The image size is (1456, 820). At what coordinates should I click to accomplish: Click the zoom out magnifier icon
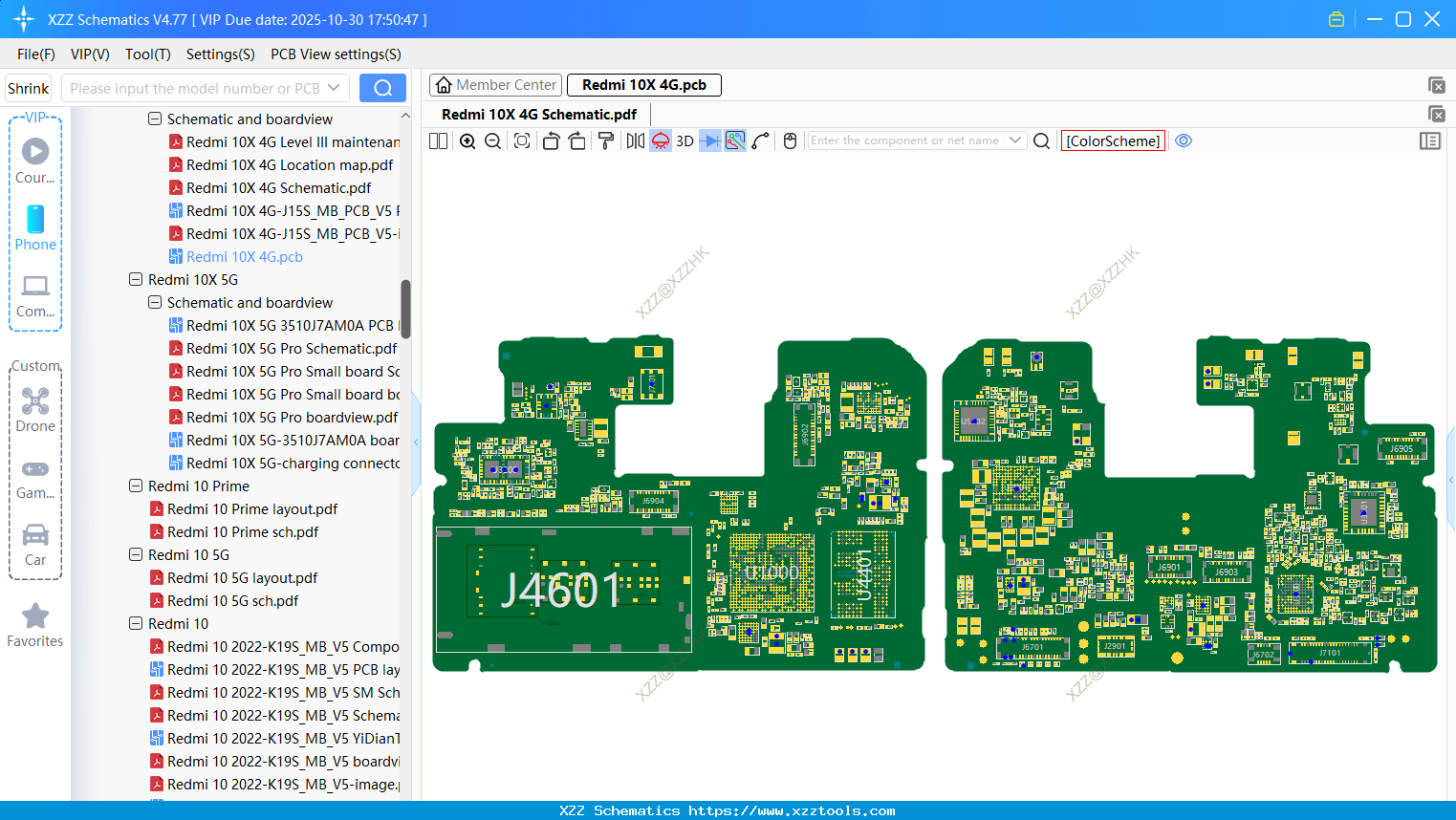(493, 141)
